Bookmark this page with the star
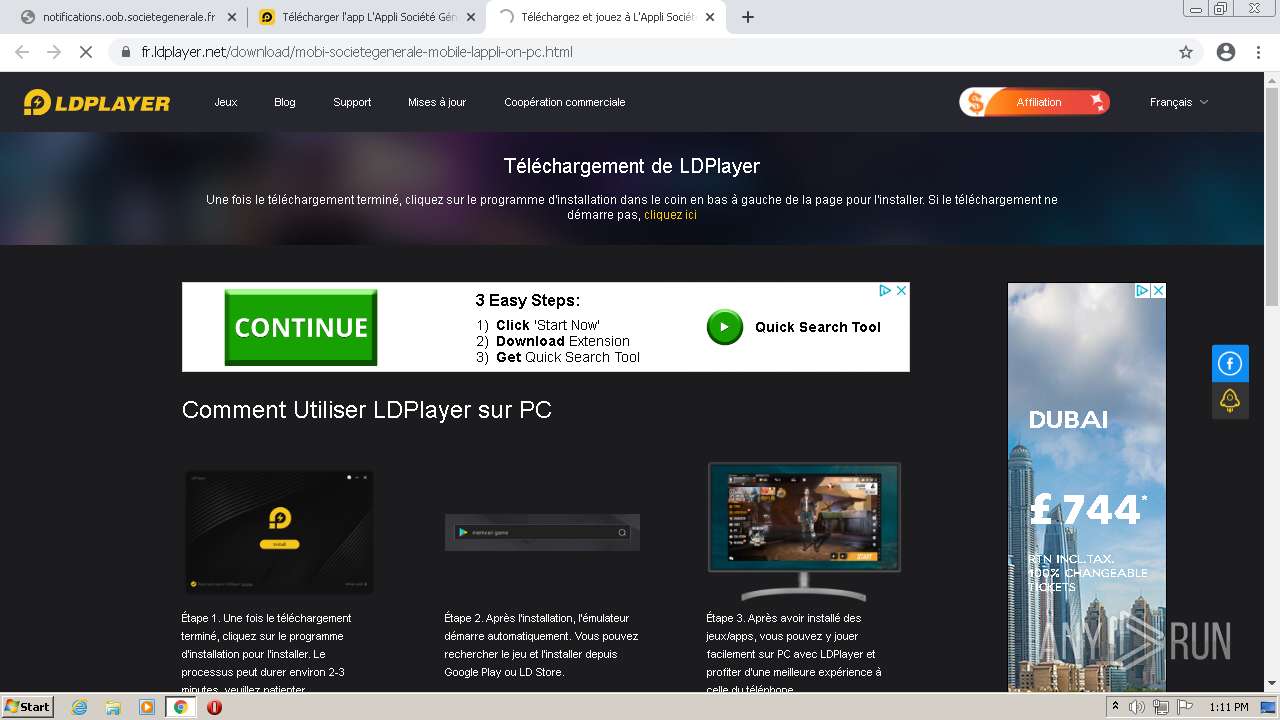The image size is (1280, 720). pyautogui.click(x=1186, y=52)
